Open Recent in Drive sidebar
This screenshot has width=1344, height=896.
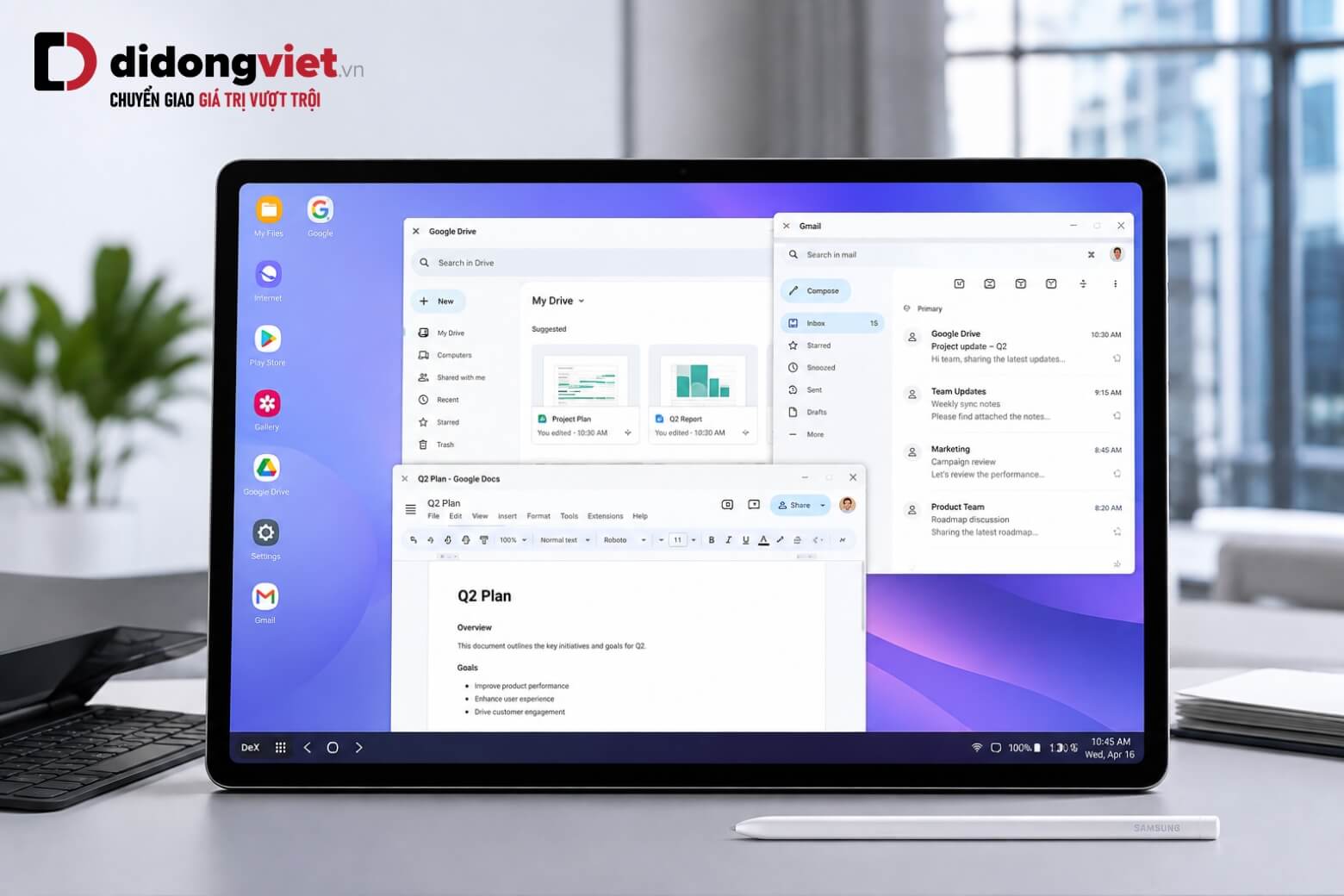(439, 400)
